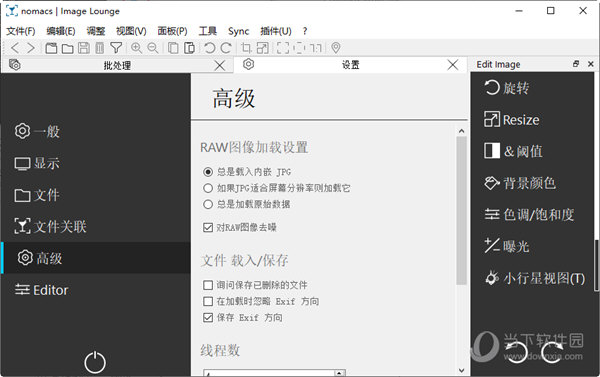This screenshot has width=600, height=377.
Task: Click the filter funnel toolbar icon
Action: point(116,48)
